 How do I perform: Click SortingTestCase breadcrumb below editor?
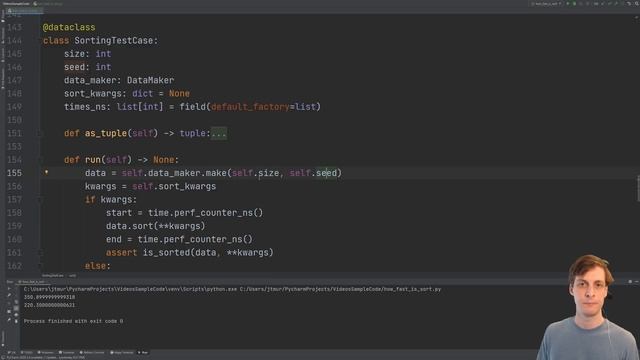tap(53, 276)
